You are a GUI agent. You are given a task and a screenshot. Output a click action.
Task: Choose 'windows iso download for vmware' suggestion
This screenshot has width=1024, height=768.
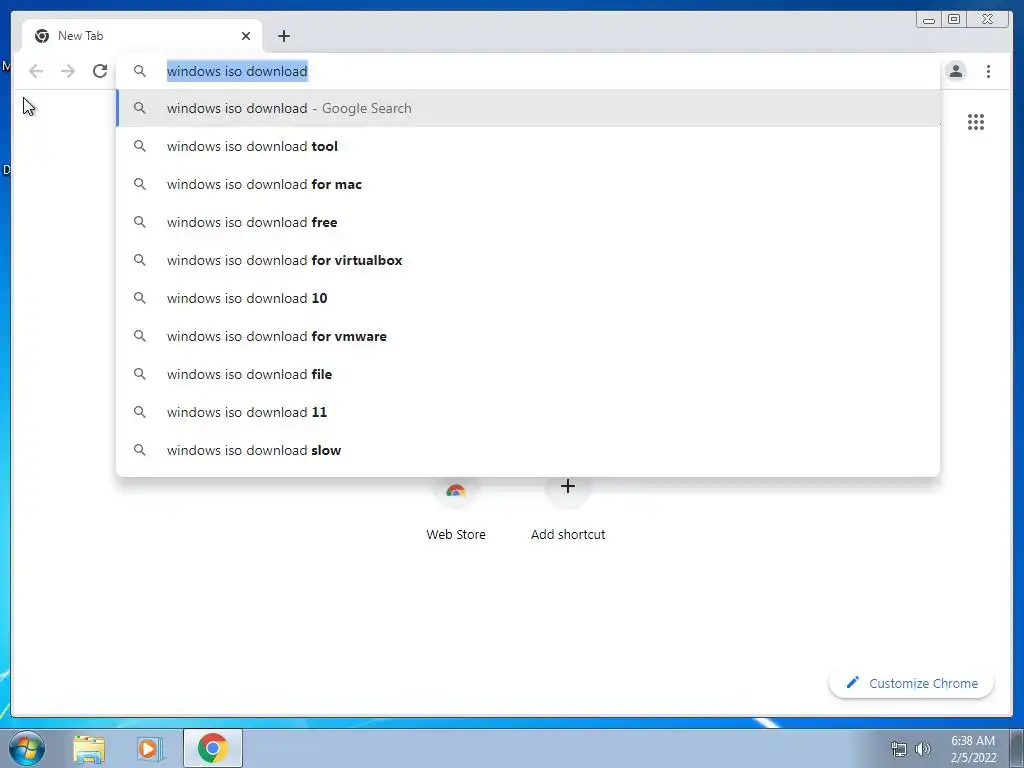click(528, 336)
